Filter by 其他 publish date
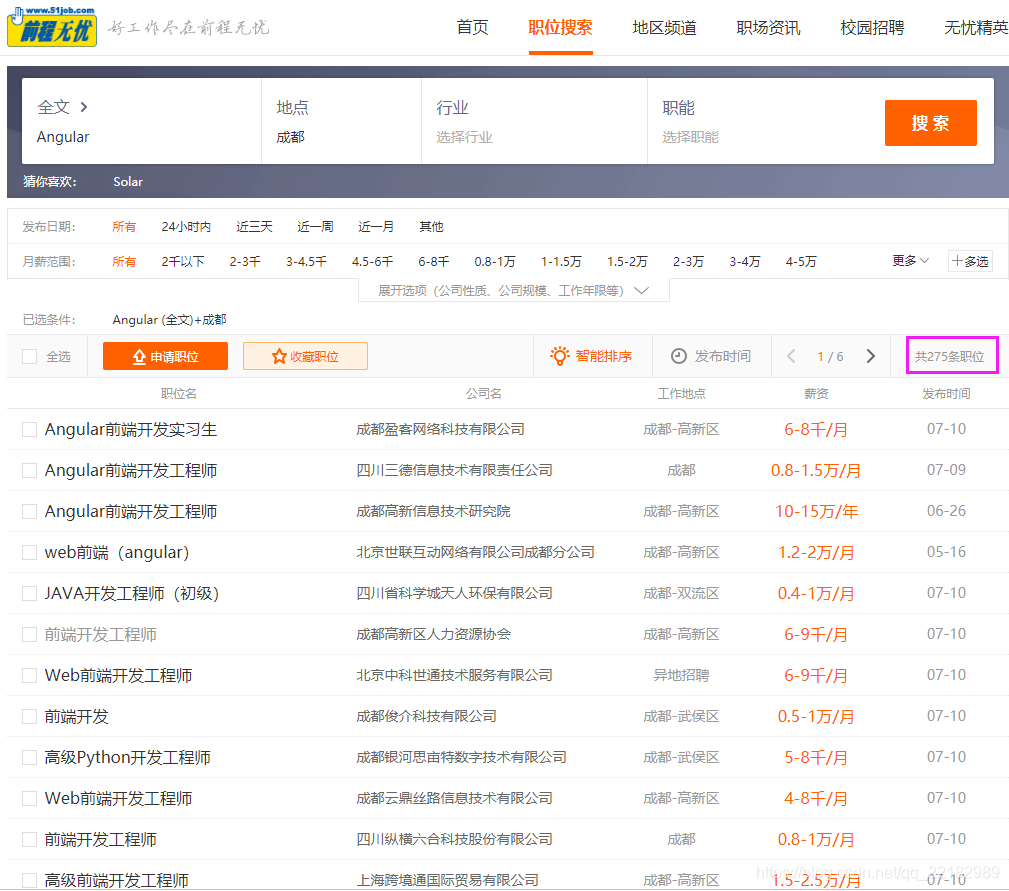The height and width of the screenshot is (891, 1009). [x=431, y=226]
